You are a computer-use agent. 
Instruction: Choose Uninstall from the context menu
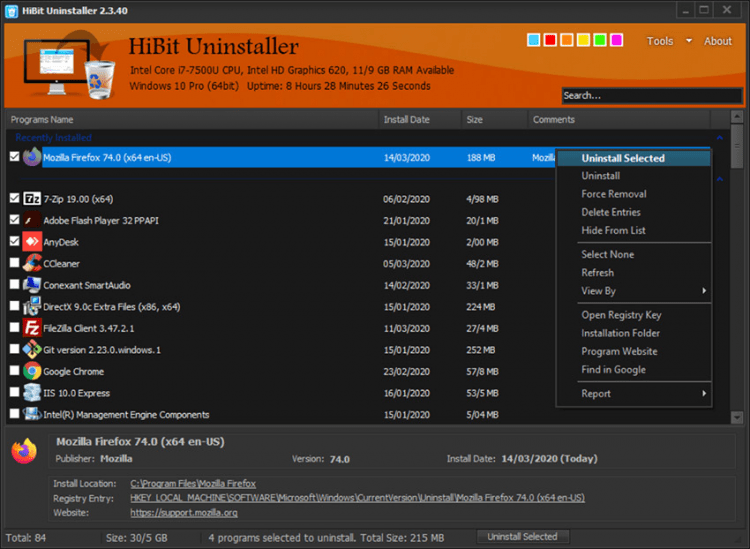[x=634, y=176]
